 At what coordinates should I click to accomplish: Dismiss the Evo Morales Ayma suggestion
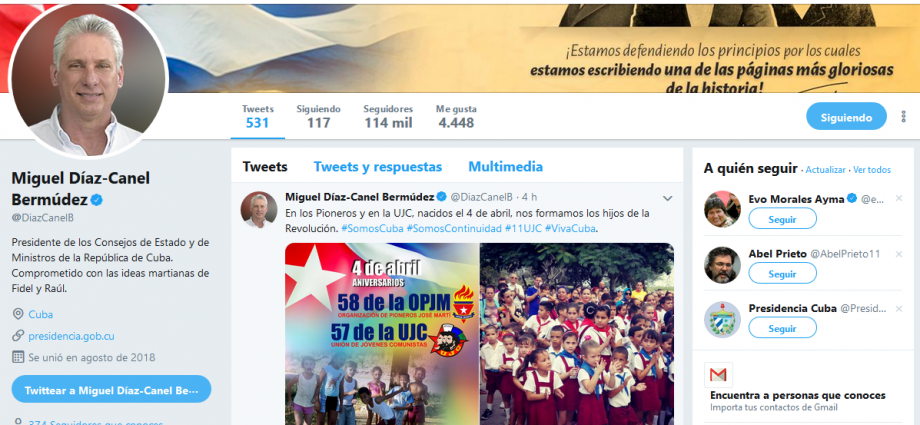pos(899,199)
